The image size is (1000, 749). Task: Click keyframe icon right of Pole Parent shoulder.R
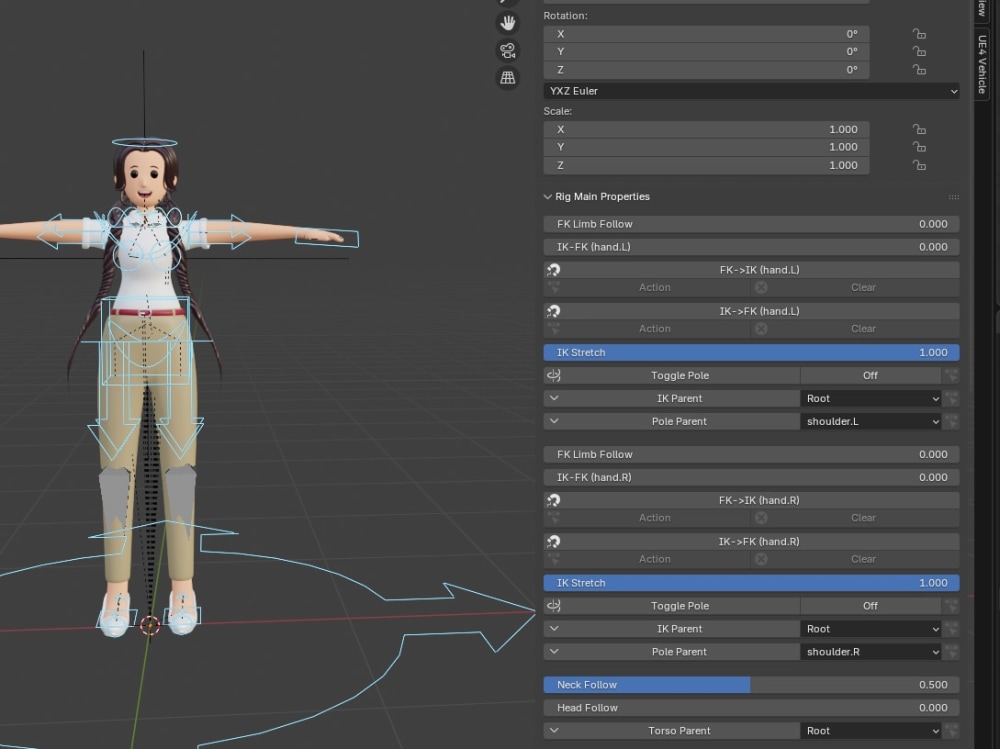(x=952, y=651)
